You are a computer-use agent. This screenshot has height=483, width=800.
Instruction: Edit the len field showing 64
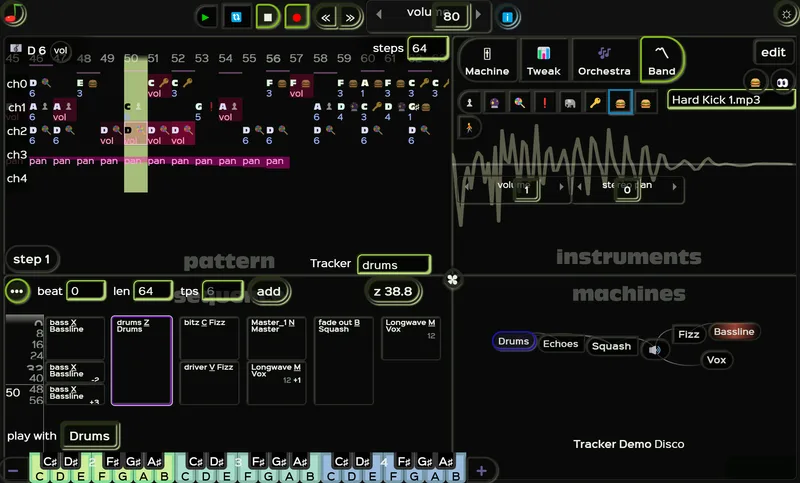coord(153,291)
